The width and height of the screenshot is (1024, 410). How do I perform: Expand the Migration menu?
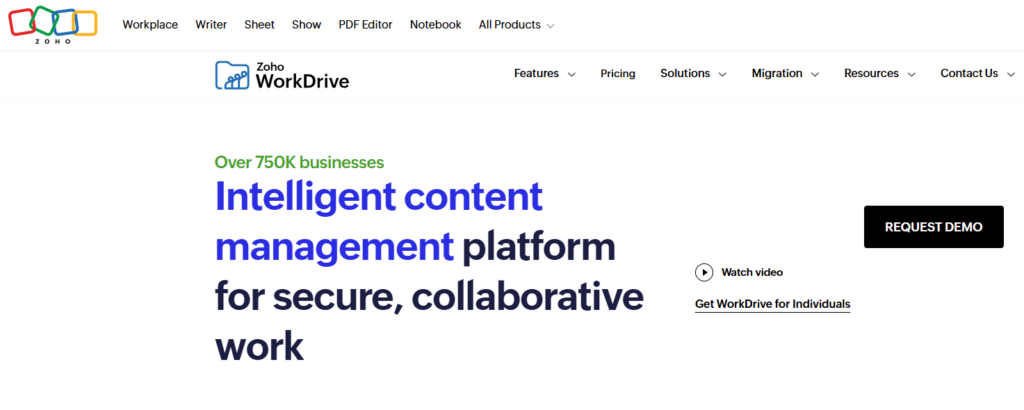click(785, 74)
